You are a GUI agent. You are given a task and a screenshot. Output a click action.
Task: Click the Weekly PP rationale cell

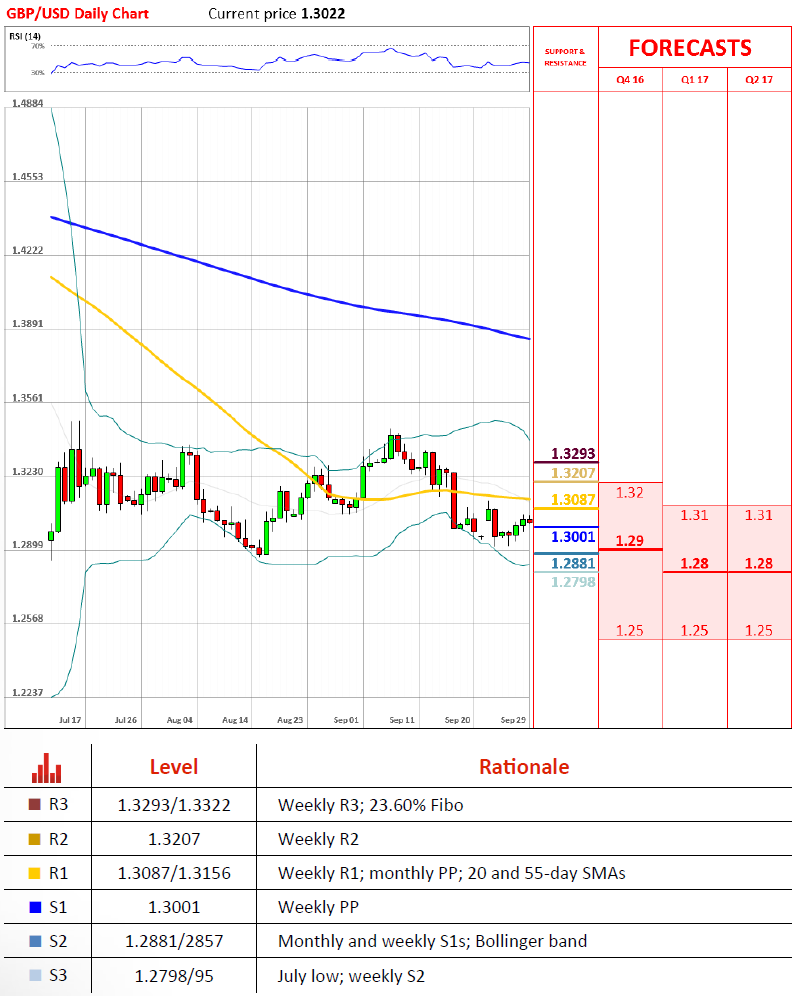318,907
